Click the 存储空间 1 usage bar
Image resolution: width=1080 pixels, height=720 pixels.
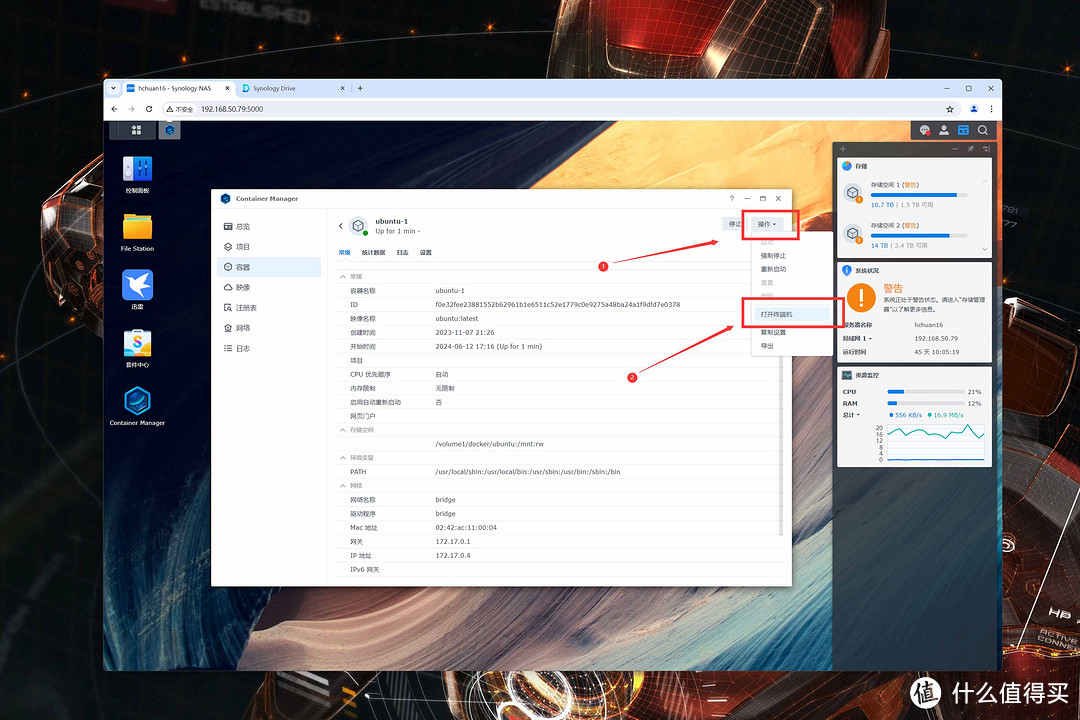pos(914,195)
